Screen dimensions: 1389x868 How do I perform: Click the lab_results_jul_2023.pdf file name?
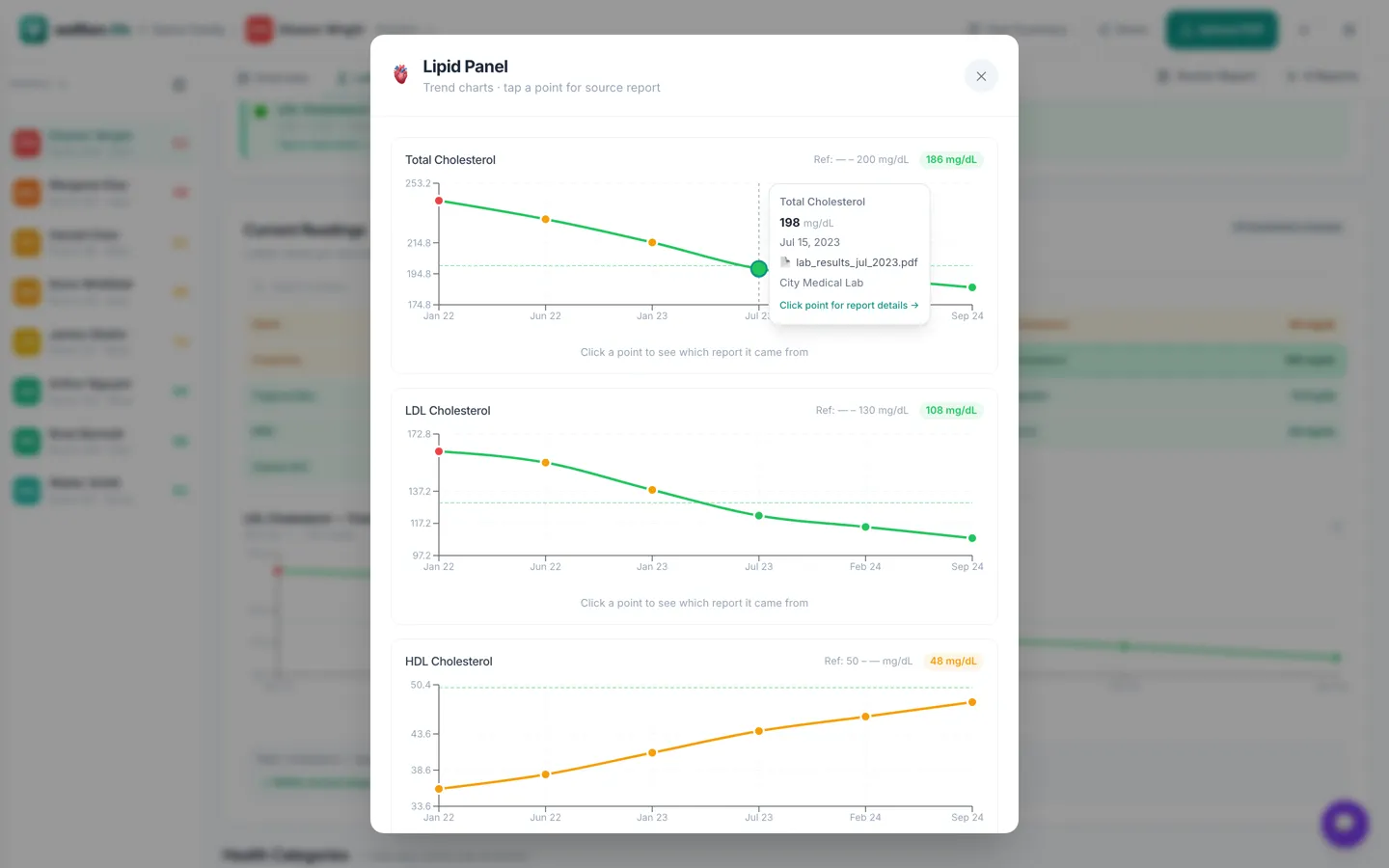pyautogui.click(x=857, y=262)
